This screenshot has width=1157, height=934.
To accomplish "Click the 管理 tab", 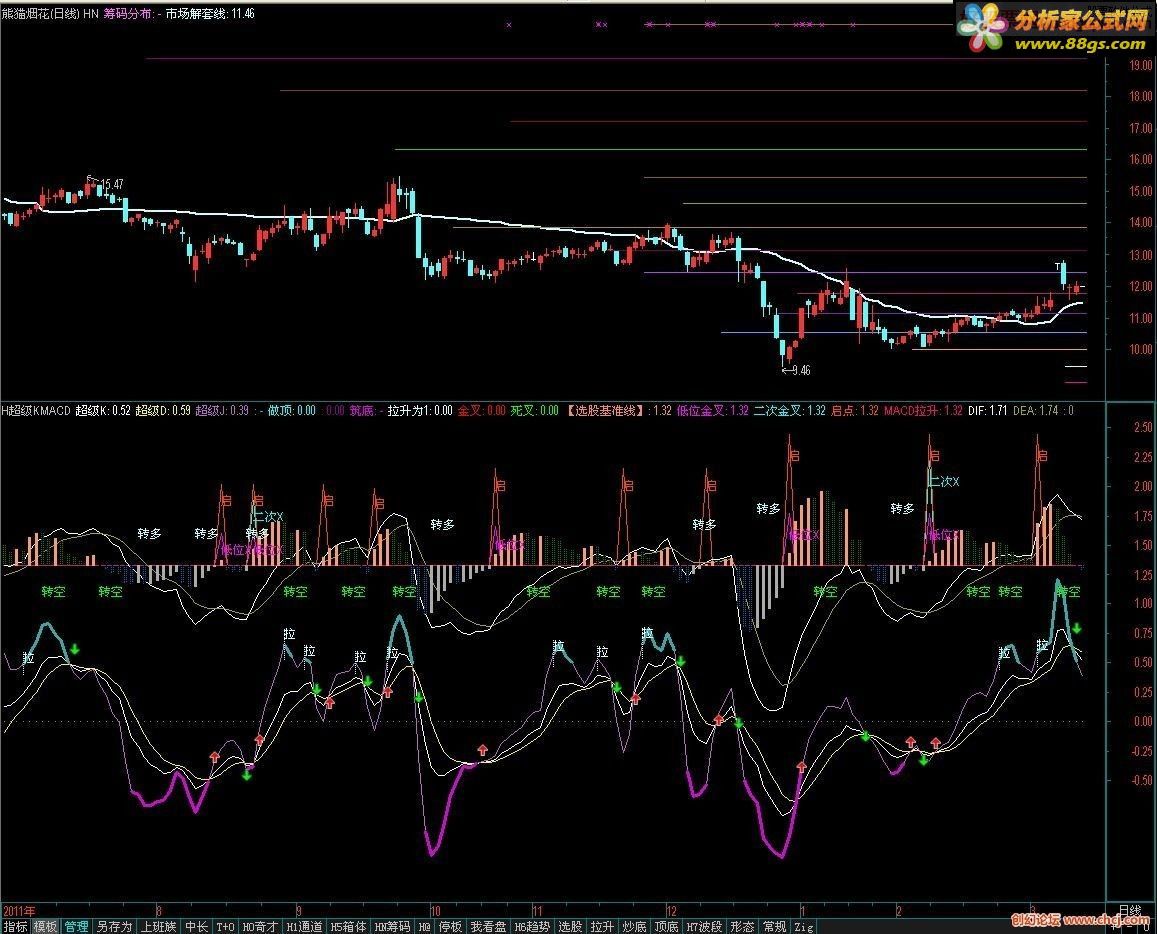I will (x=76, y=926).
